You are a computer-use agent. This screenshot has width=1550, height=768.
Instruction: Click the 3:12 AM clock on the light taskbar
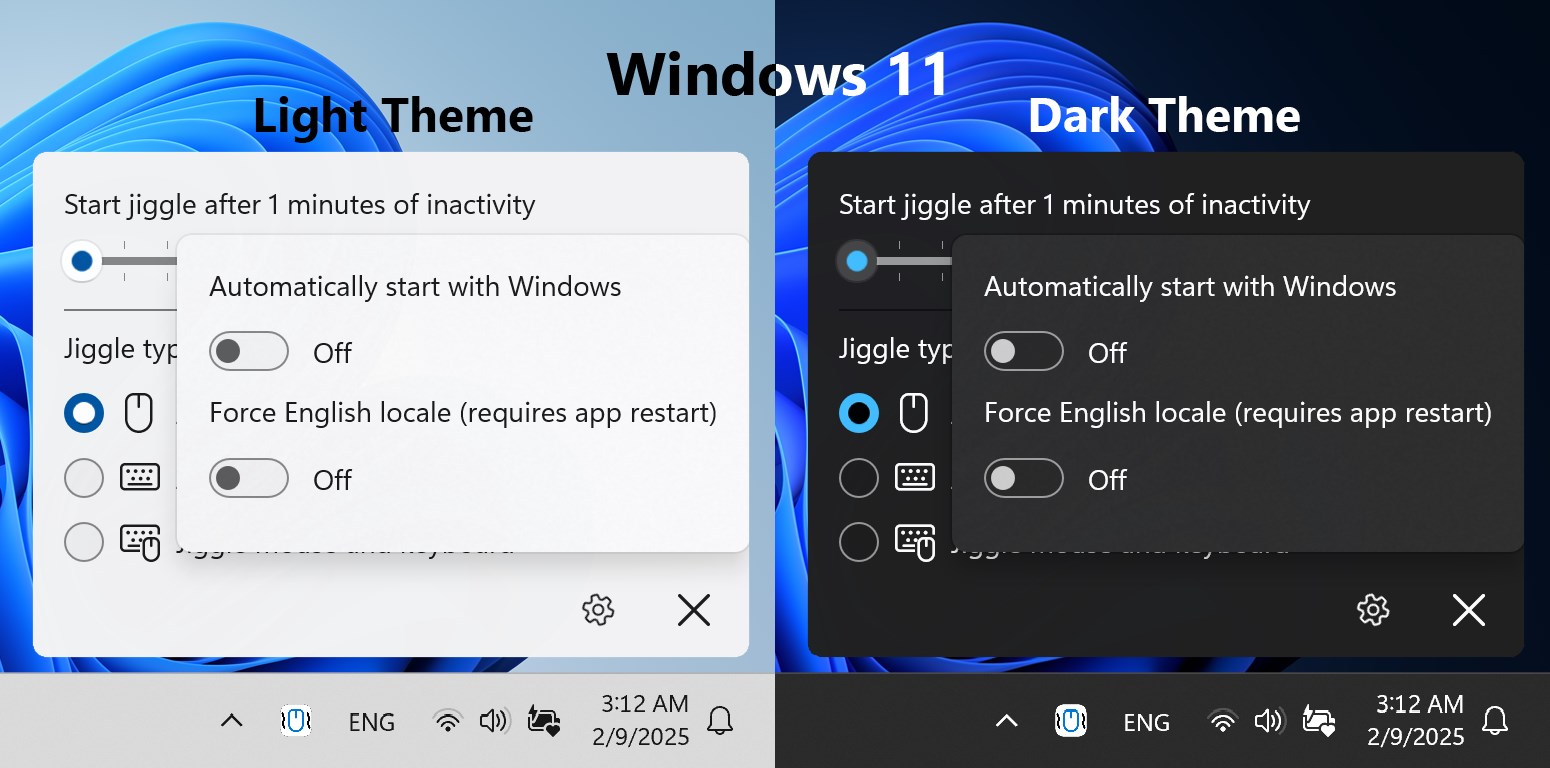[x=645, y=703]
